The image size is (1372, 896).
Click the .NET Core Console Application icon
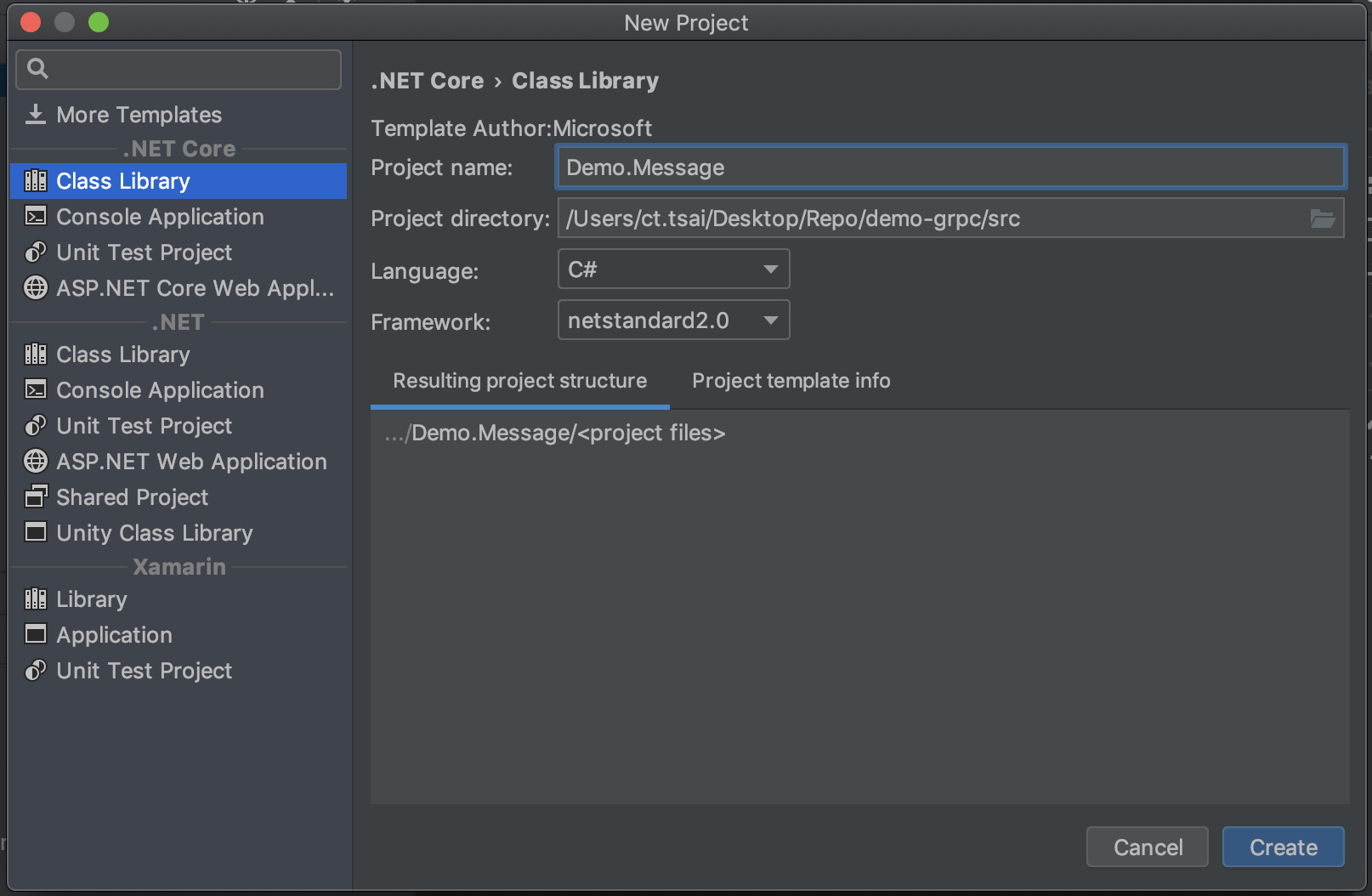[36, 217]
